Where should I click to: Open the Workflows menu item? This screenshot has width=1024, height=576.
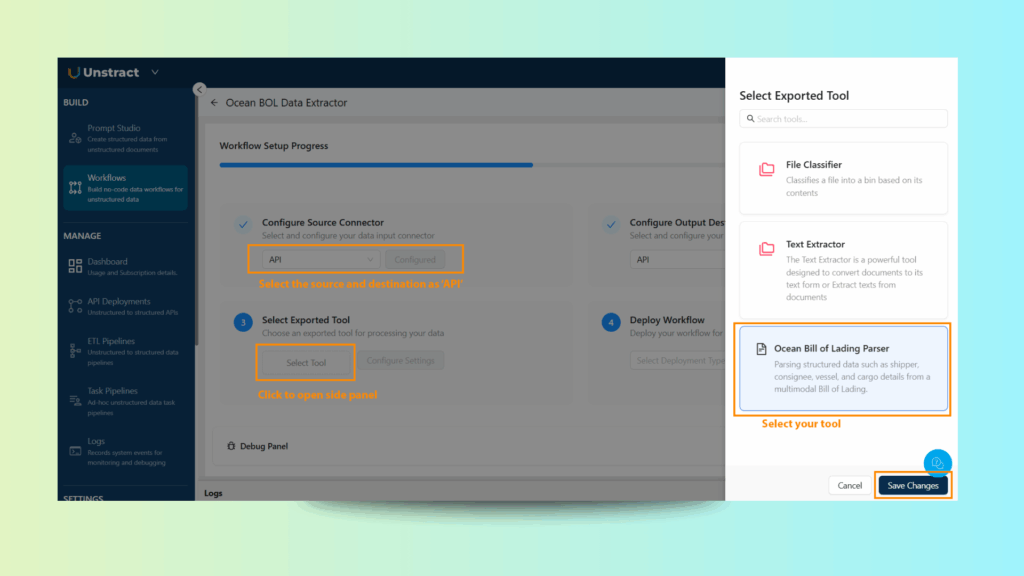click(x=125, y=188)
